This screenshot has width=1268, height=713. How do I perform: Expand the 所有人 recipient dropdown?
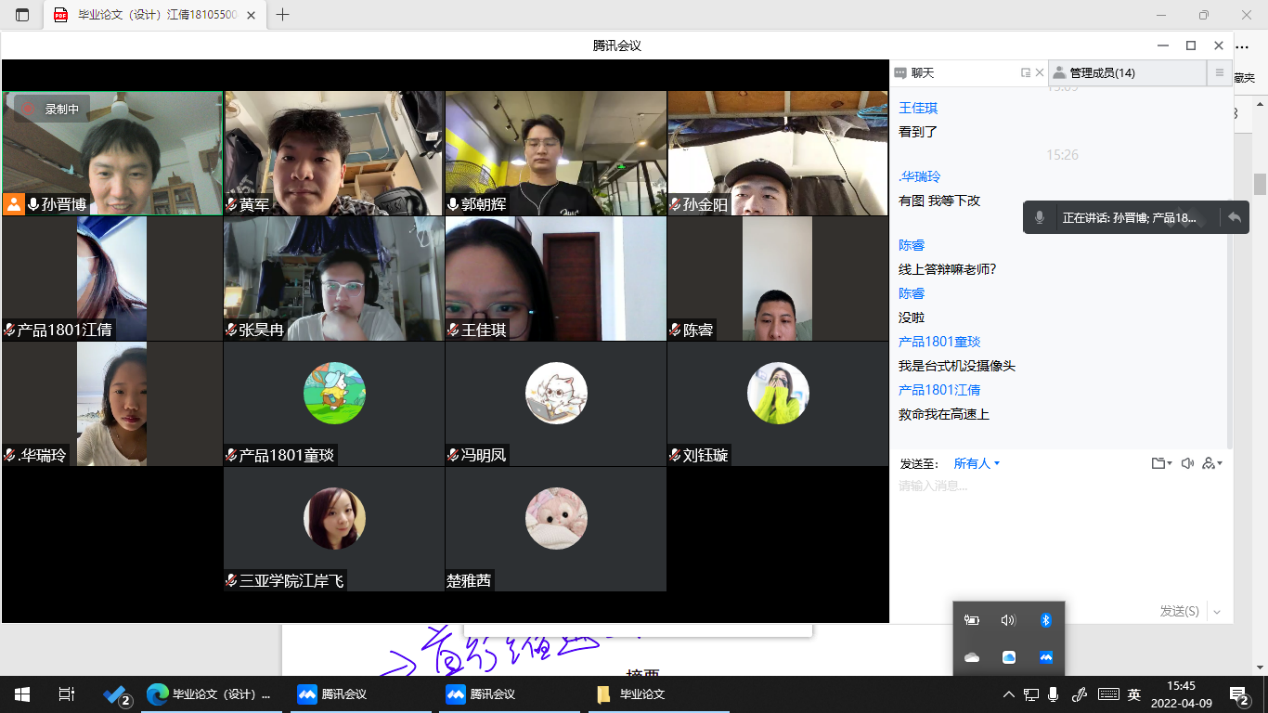coord(977,463)
